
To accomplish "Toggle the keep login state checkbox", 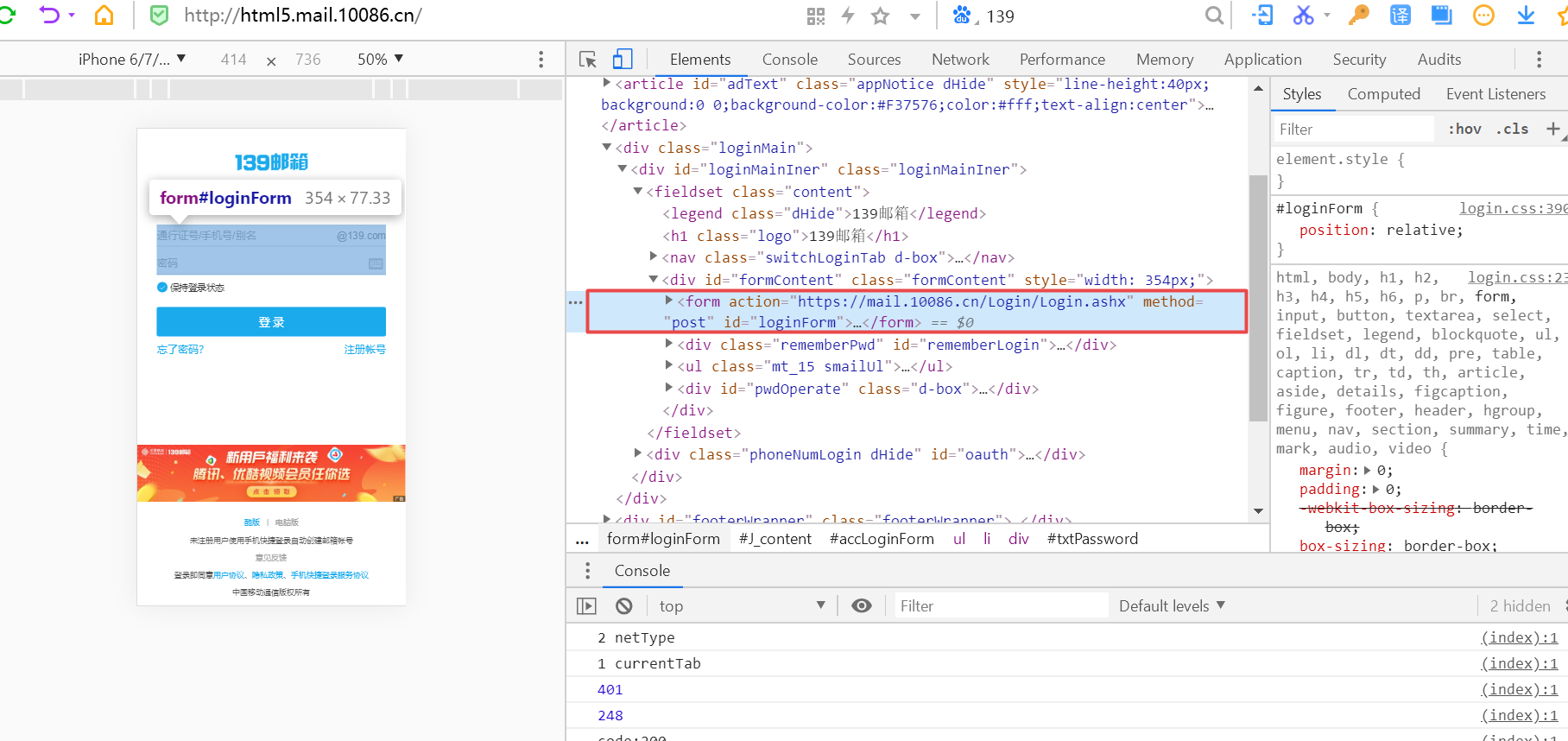I will [161, 288].
